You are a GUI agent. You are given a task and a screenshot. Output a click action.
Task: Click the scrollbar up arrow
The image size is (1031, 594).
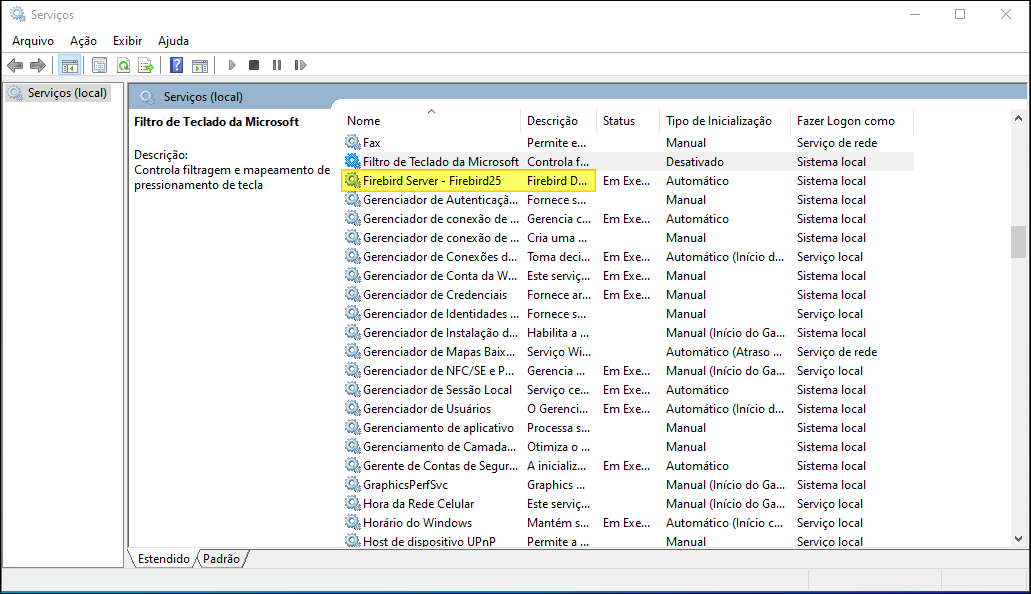pyautogui.click(x=1019, y=118)
